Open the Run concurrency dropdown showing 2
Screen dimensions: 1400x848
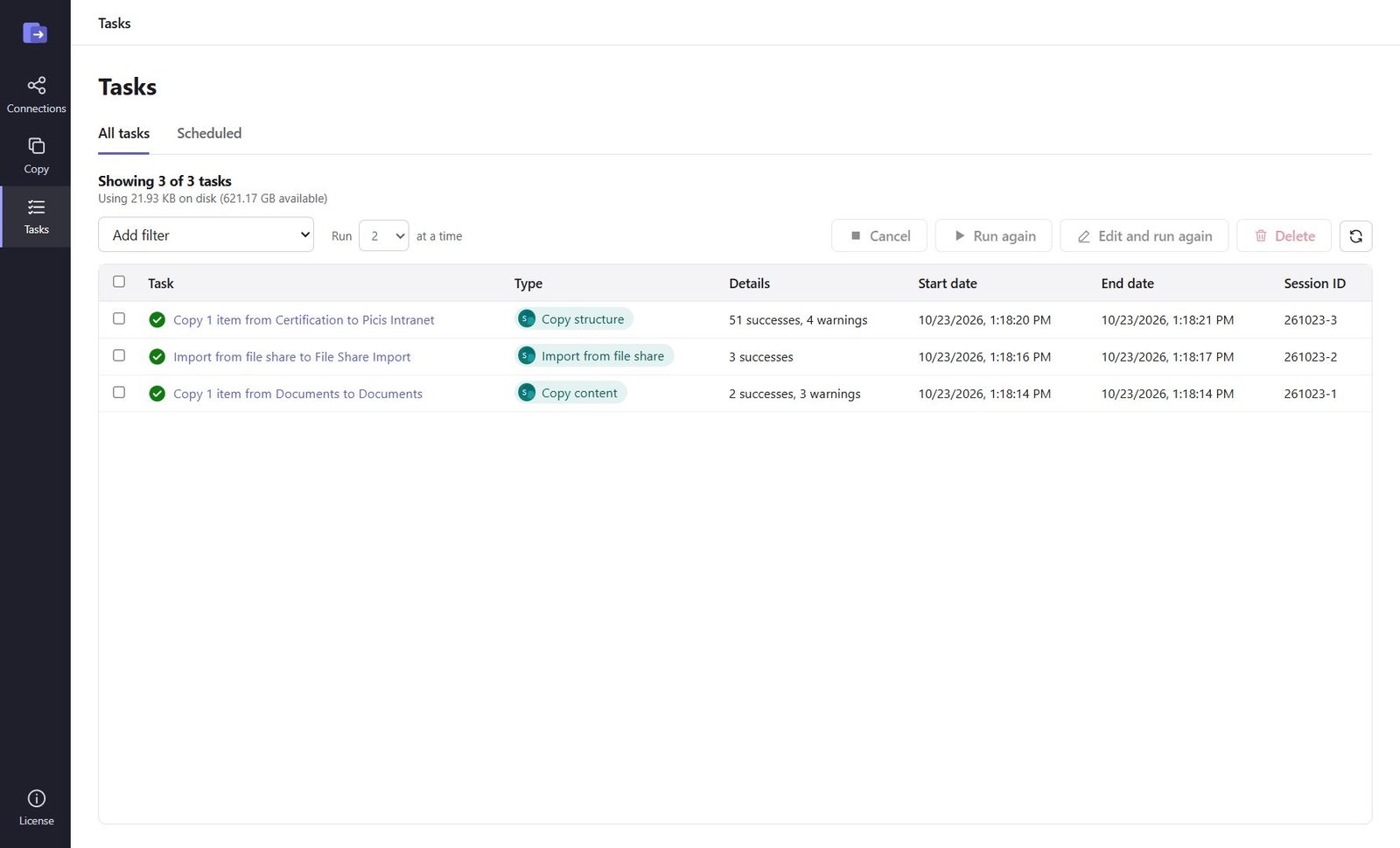coord(384,235)
